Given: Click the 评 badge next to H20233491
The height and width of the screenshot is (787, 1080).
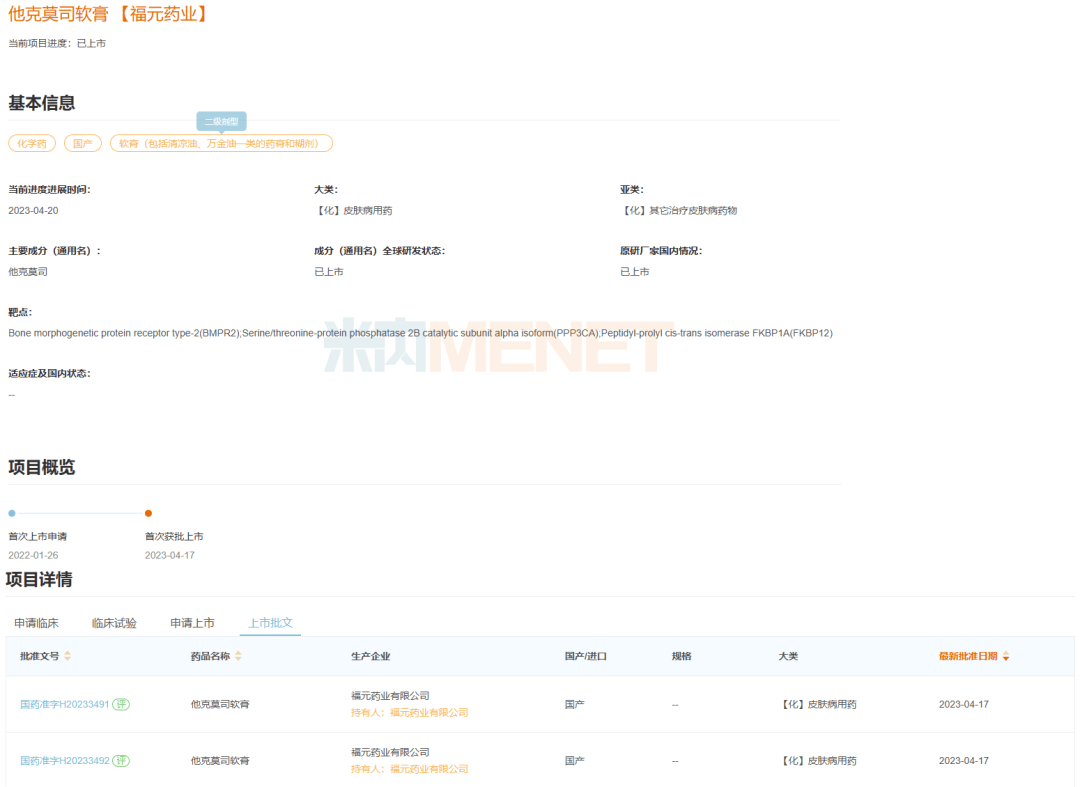Looking at the screenshot, I should tap(121, 704).
